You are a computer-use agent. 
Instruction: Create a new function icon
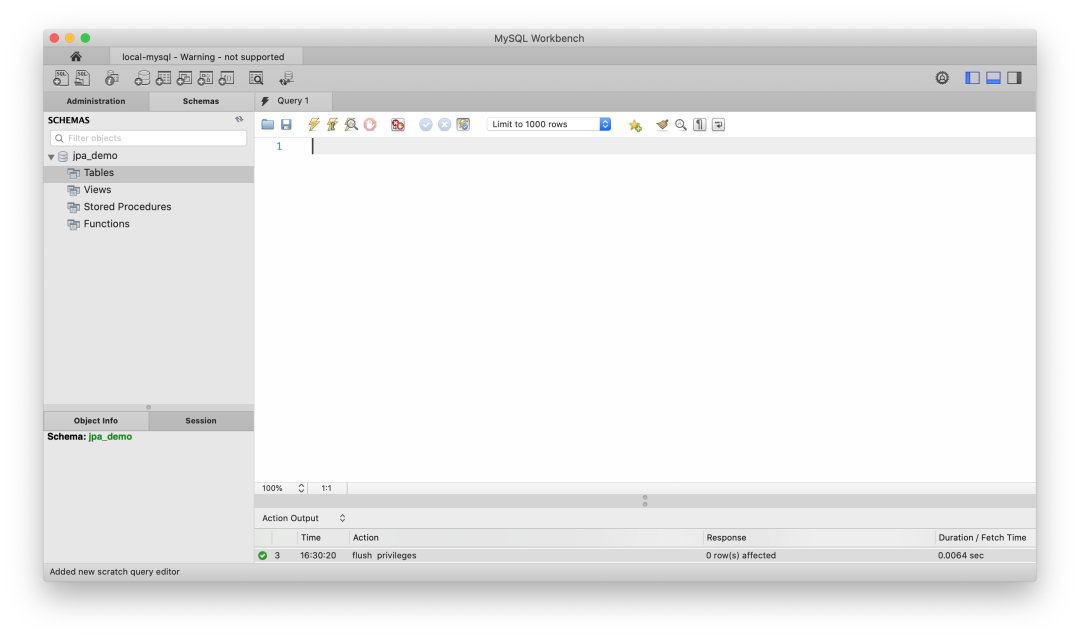pyautogui.click(x=226, y=78)
